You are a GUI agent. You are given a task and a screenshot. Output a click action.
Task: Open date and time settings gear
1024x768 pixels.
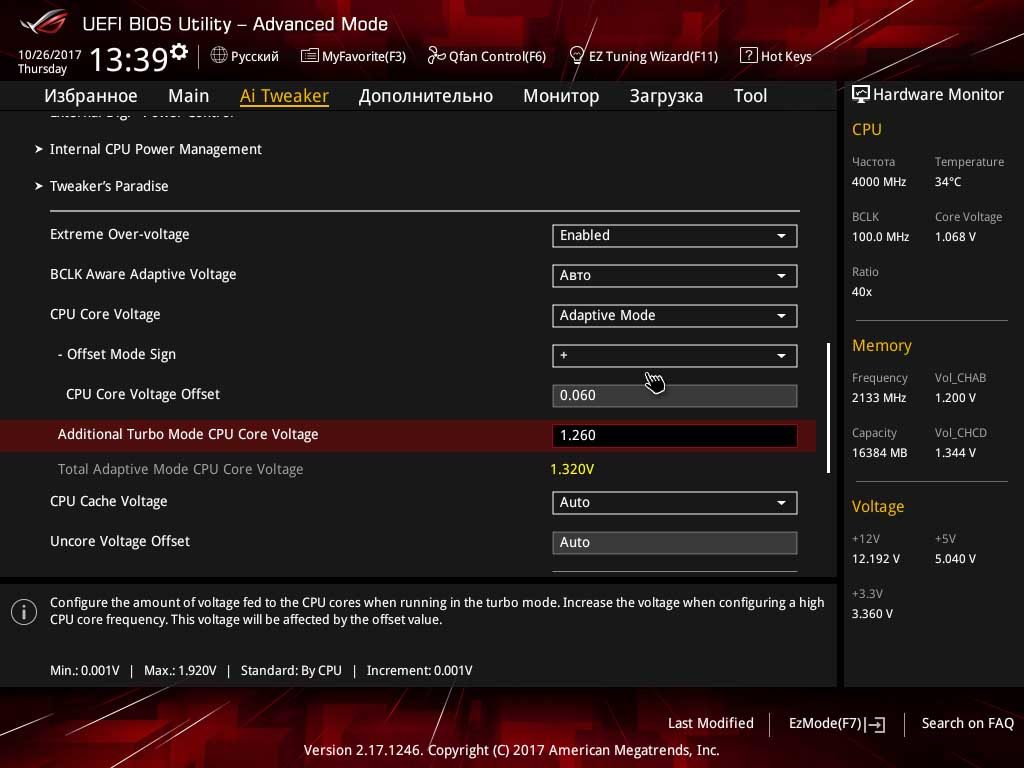tap(178, 52)
